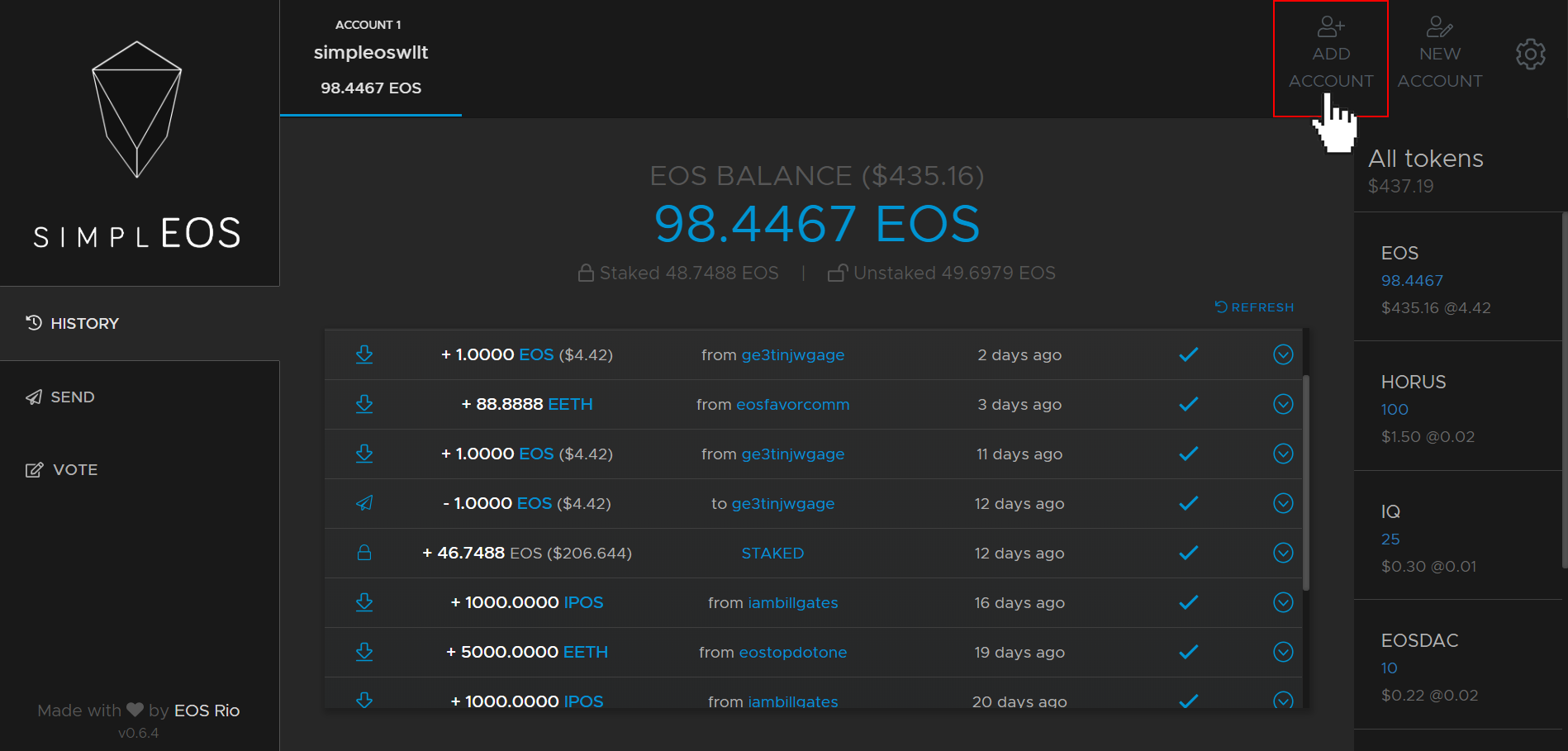Expand the sent 1.0000 EOS transaction details
Image resolution: width=1568 pixels, height=751 pixels.
1283,503
